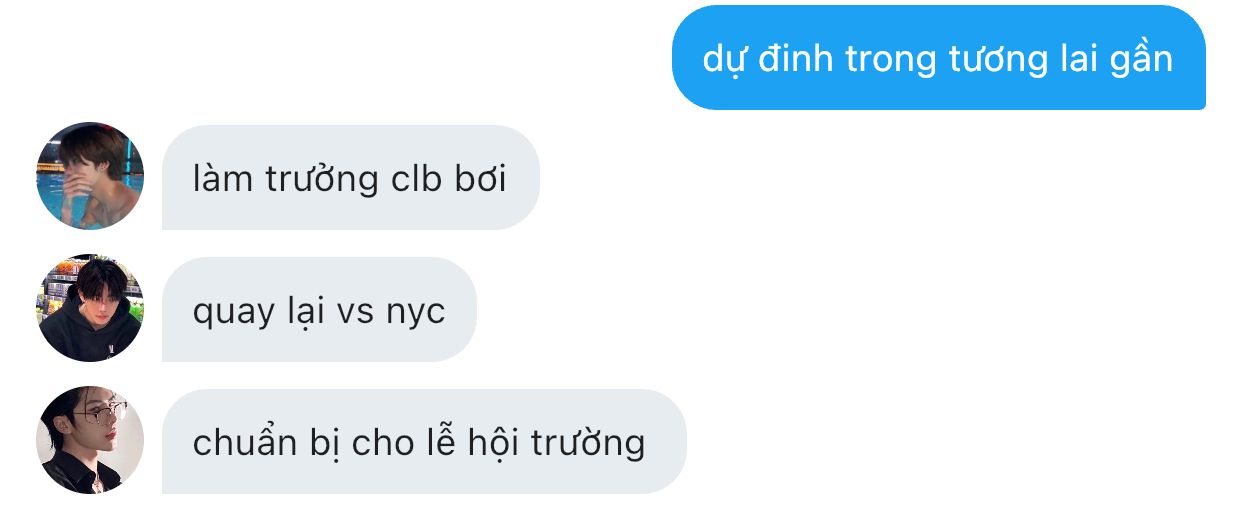Open the swimming pool profile avatar
The image size is (1242, 507).
coord(90,176)
